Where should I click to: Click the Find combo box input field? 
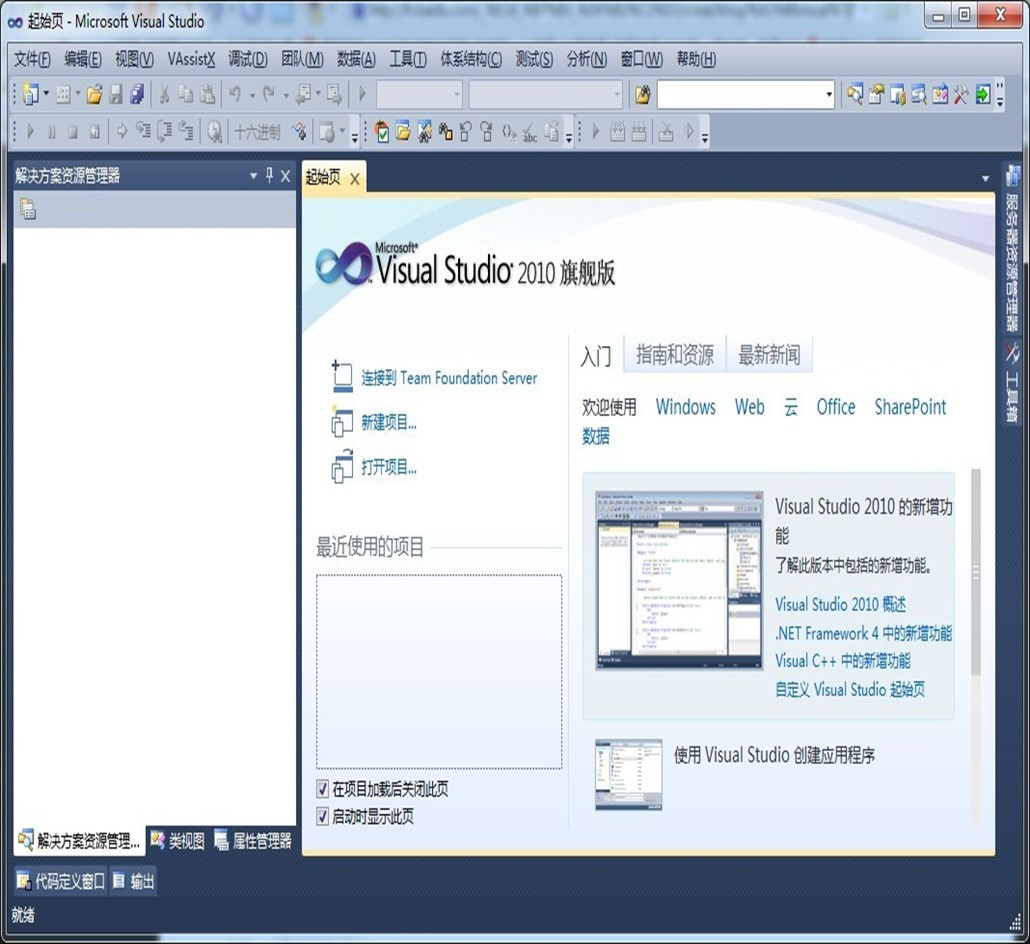pyautogui.click(x=740, y=95)
